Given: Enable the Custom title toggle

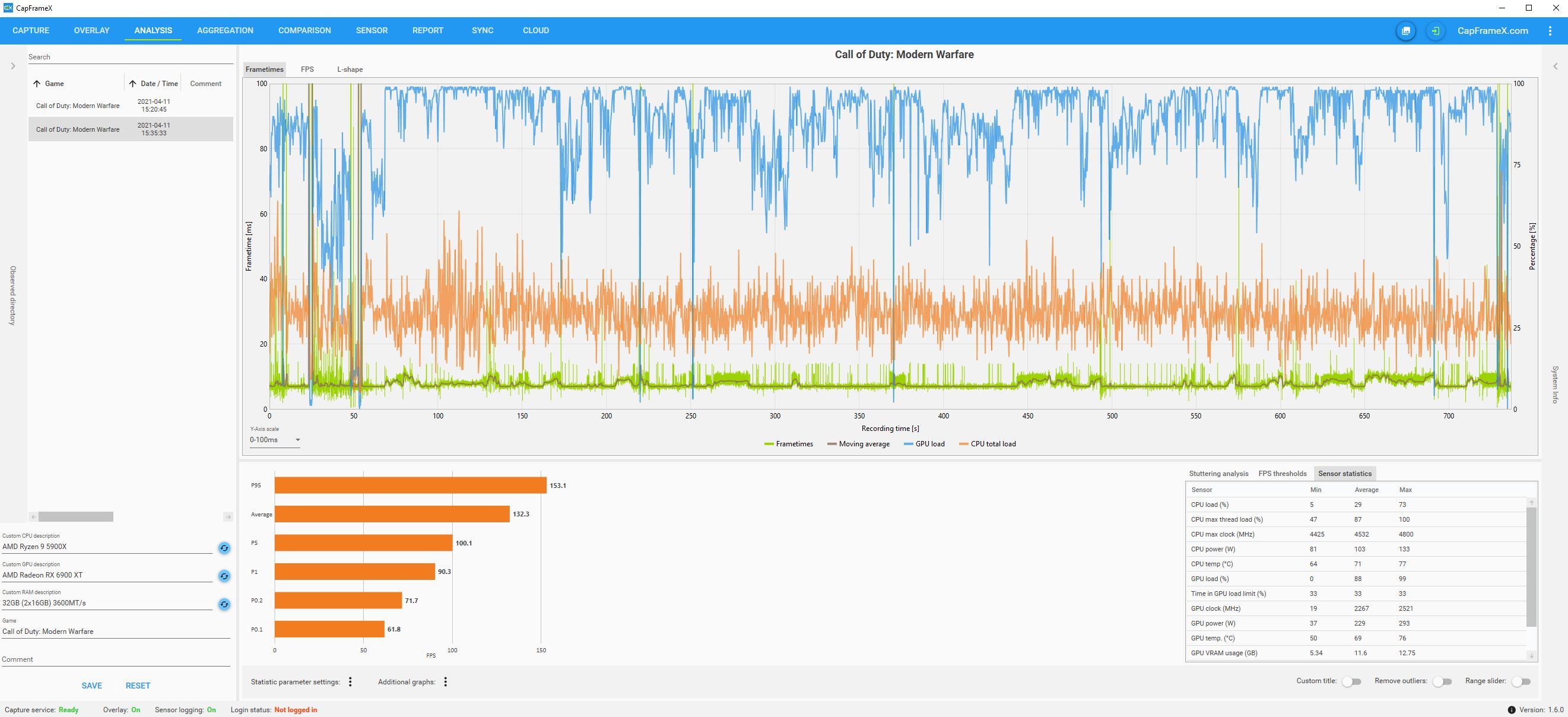Looking at the screenshot, I should (1351, 682).
